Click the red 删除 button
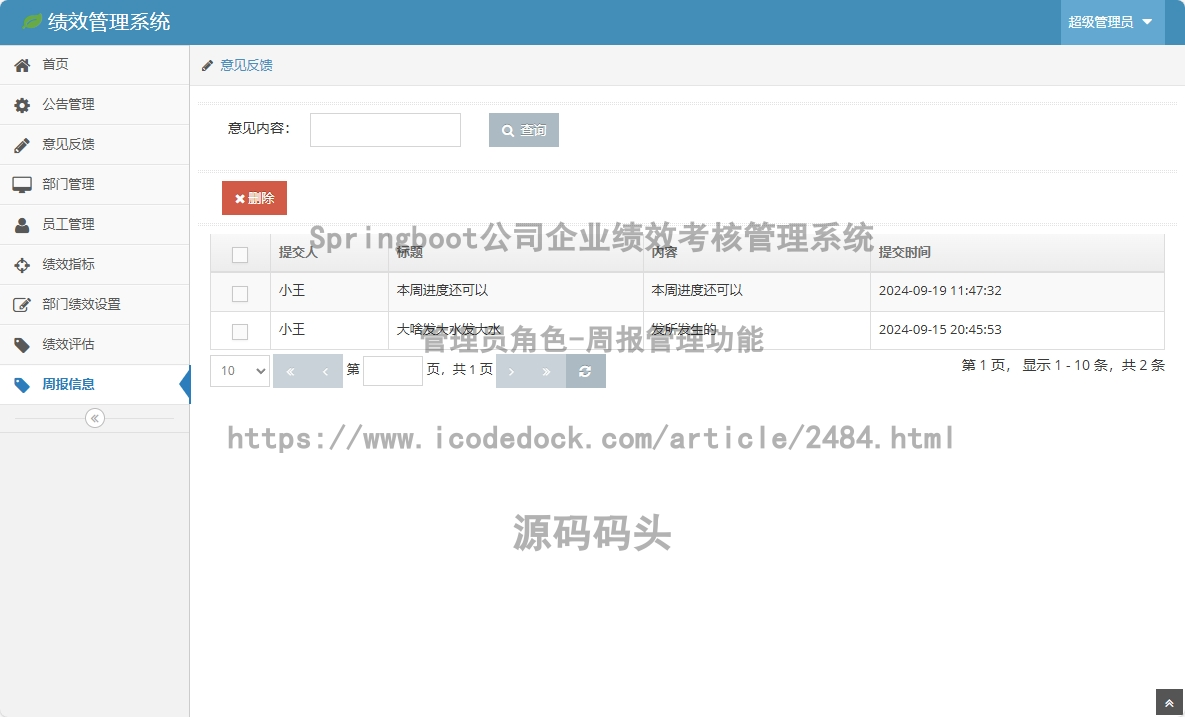Screen dimensions: 1185x717 (254, 198)
